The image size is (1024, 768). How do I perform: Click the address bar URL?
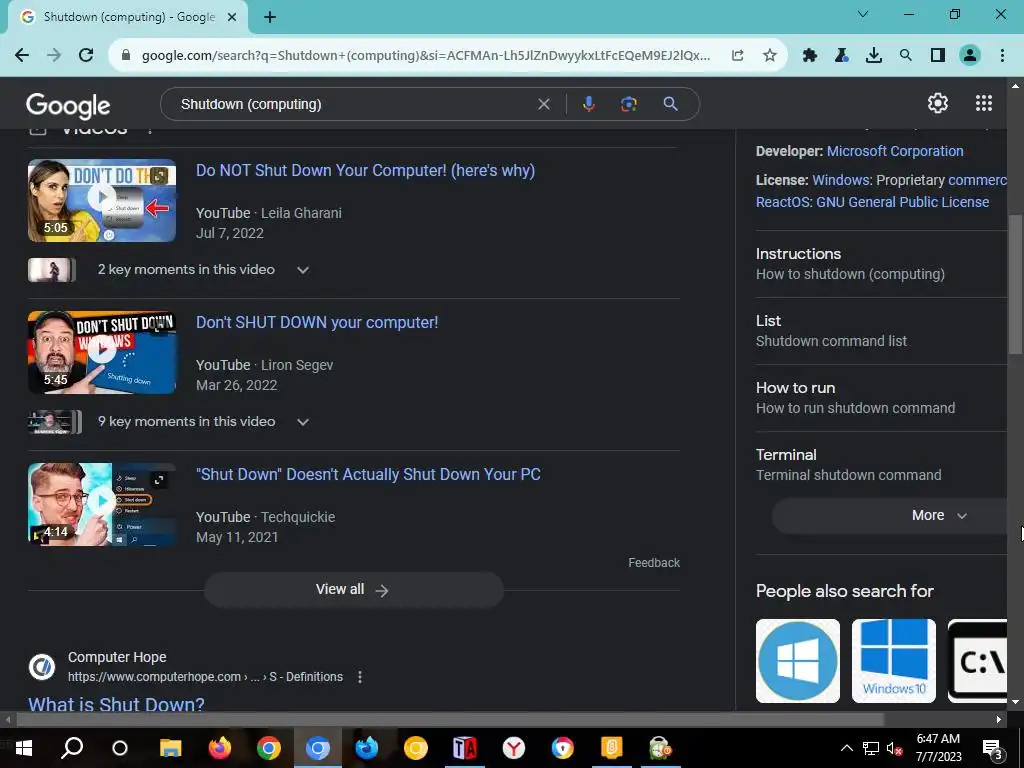(426, 56)
